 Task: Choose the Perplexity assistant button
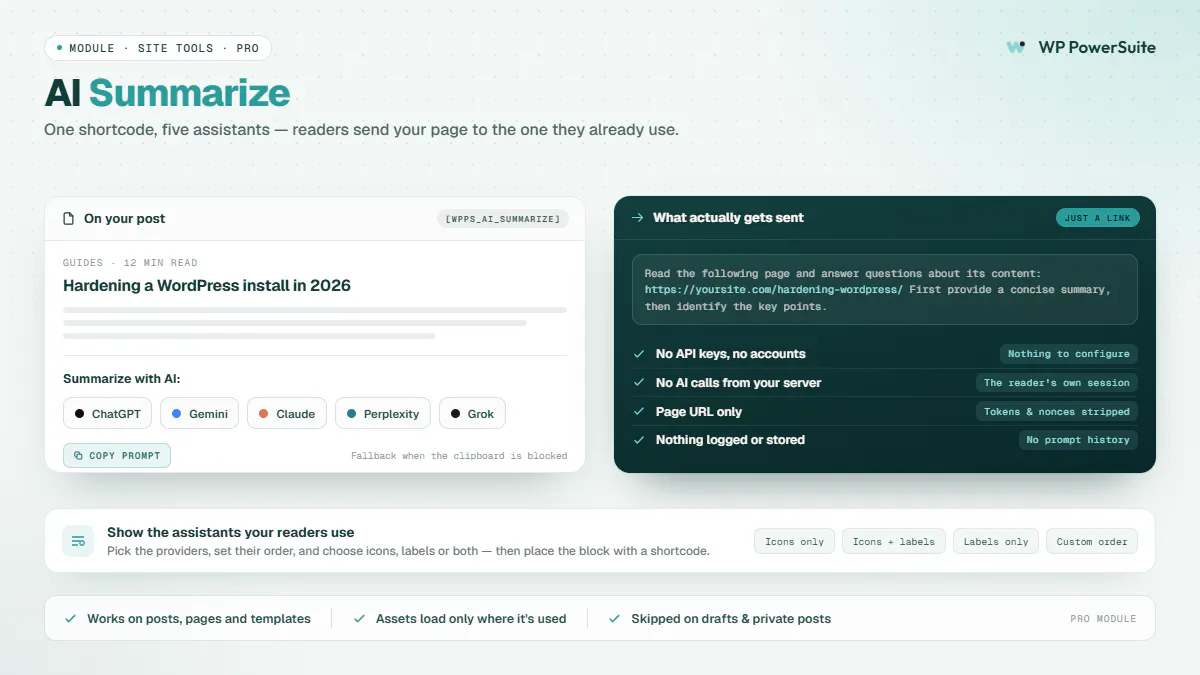point(383,413)
